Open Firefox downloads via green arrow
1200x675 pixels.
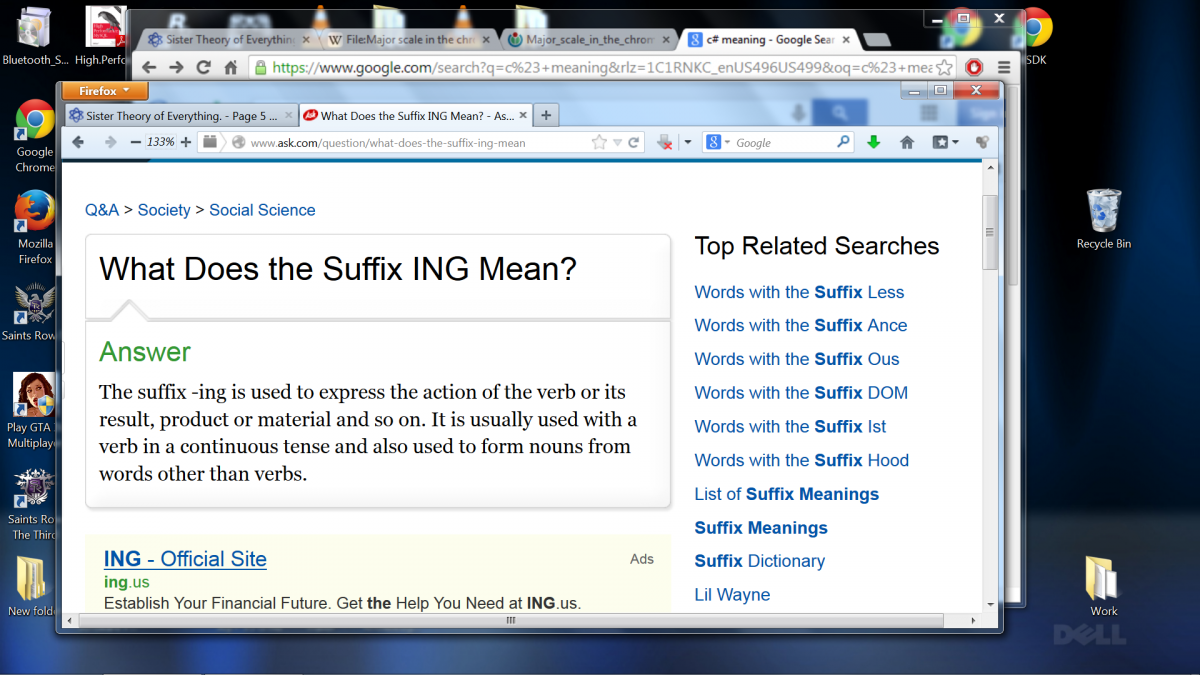[873, 142]
